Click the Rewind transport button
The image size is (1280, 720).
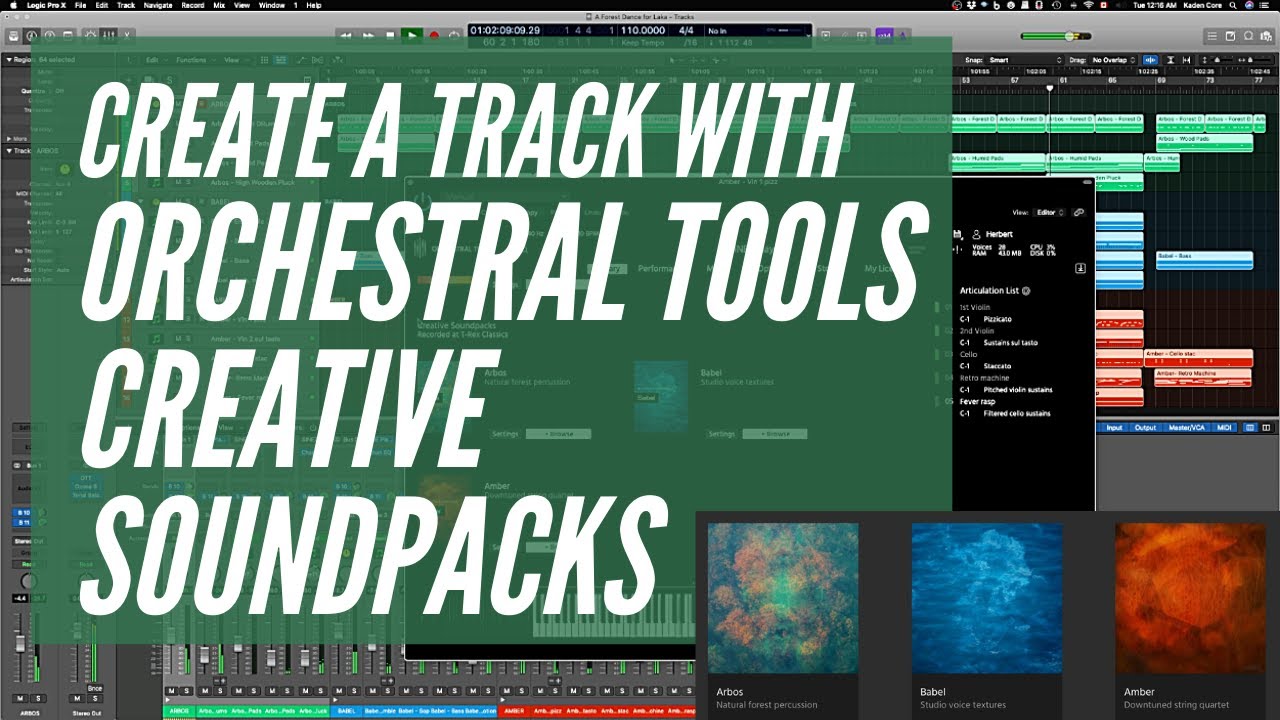(x=346, y=36)
